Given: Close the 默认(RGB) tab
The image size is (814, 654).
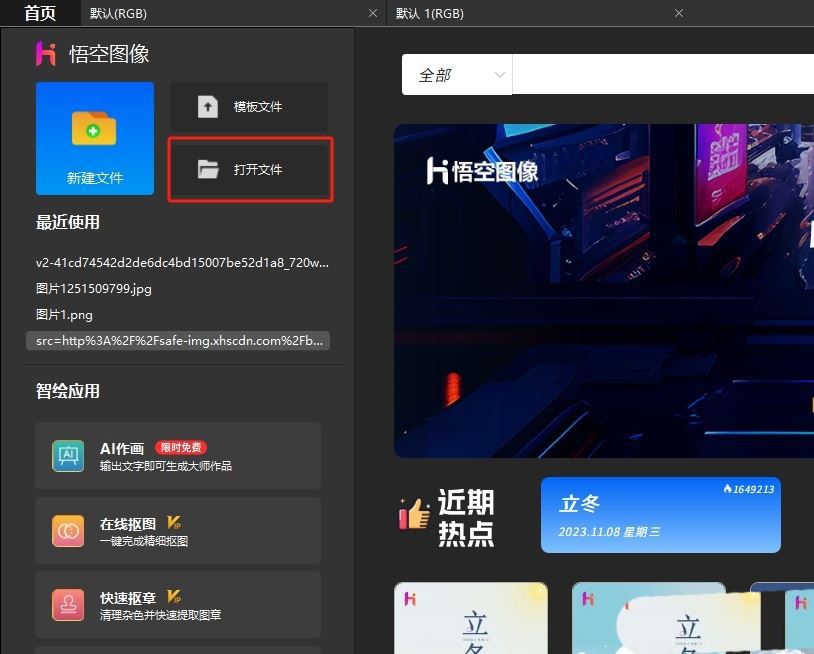Looking at the screenshot, I should click(373, 13).
